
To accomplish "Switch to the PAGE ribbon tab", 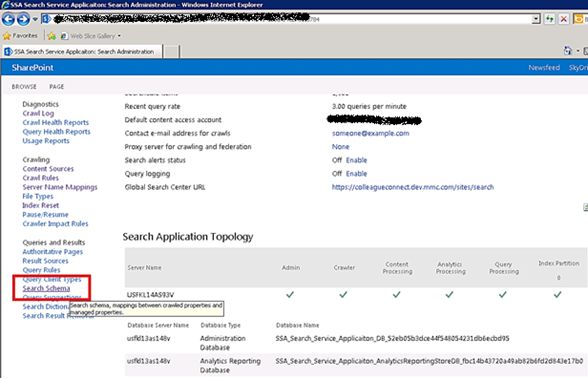I will (x=57, y=87).
